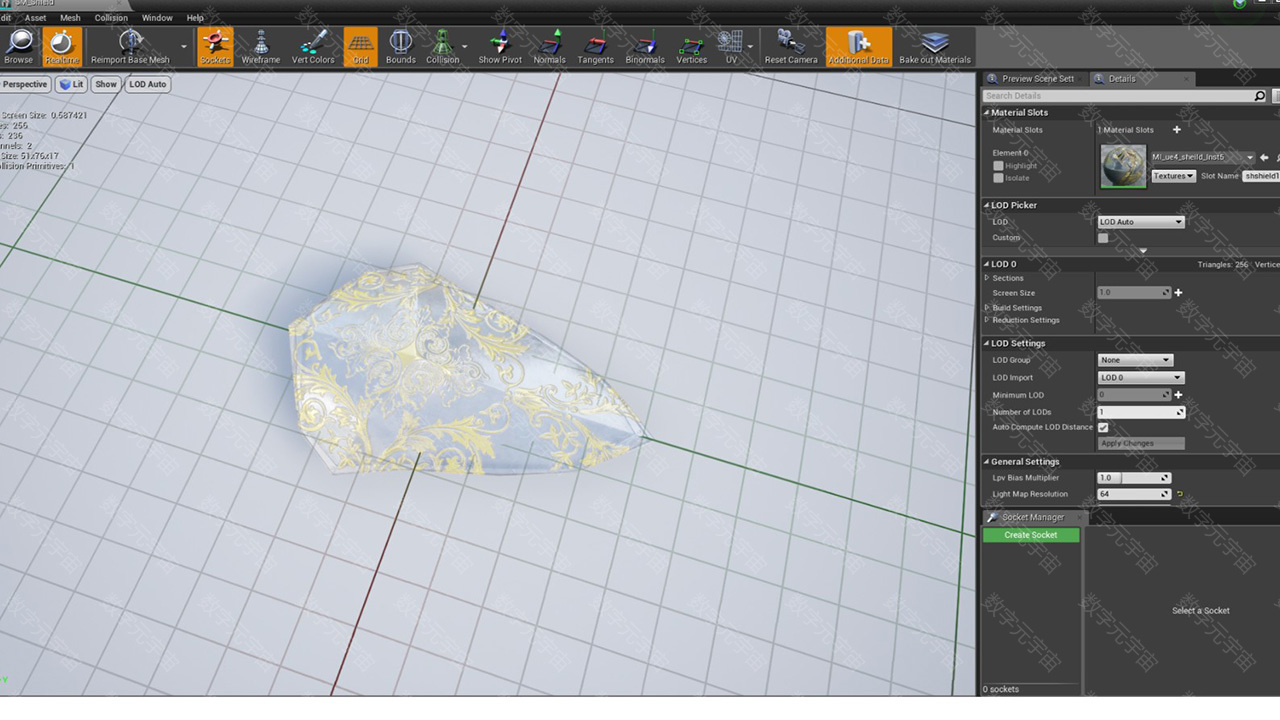Open the Perspective viewport dropdown
1280x720 pixels.
coord(25,84)
